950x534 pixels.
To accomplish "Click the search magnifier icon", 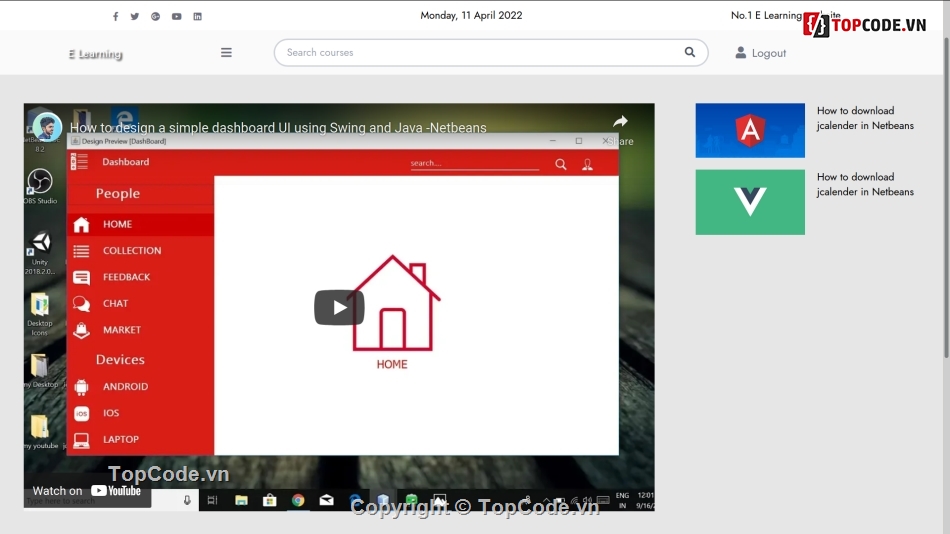I will (689, 52).
